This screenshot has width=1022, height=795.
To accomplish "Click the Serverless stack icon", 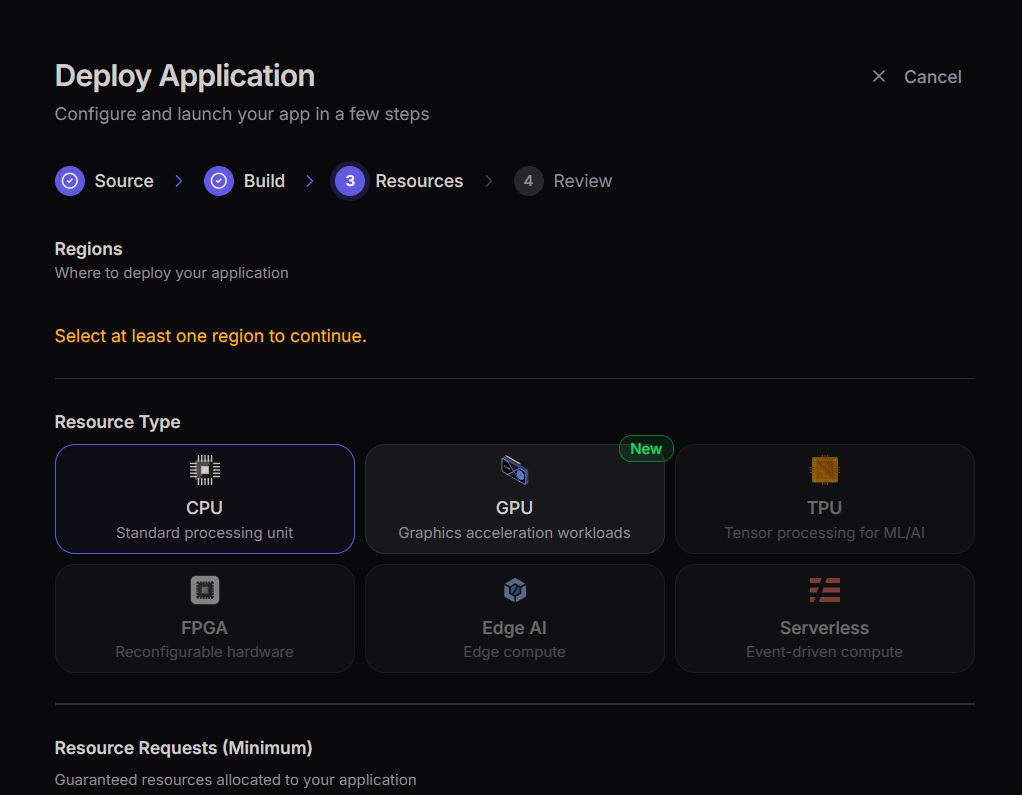I will [824, 589].
